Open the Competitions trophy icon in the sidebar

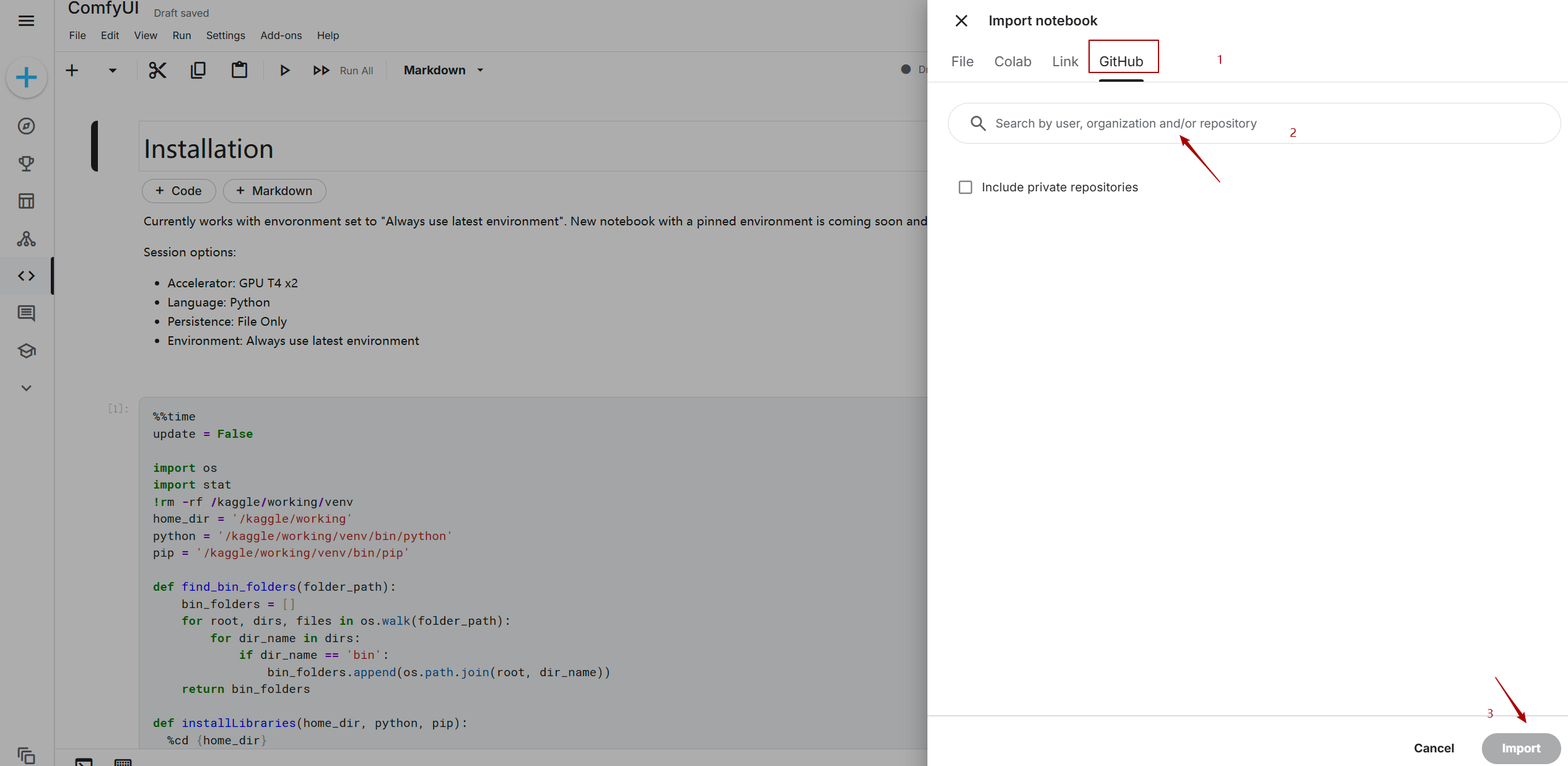[x=26, y=163]
